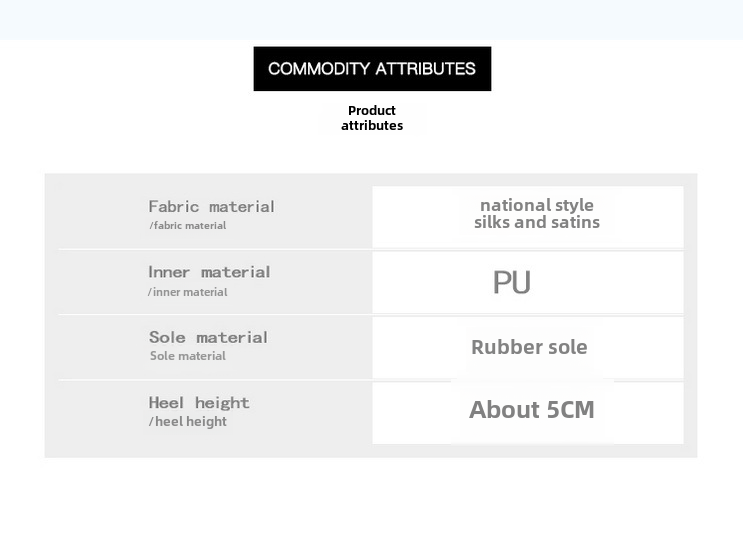Click the PU value text
The width and height of the screenshot is (743, 538).
click(511, 283)
